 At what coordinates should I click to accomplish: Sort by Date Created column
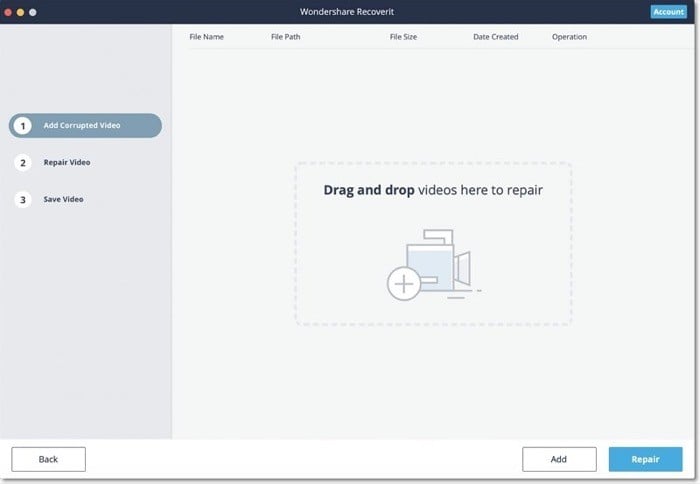pos(496,37)
